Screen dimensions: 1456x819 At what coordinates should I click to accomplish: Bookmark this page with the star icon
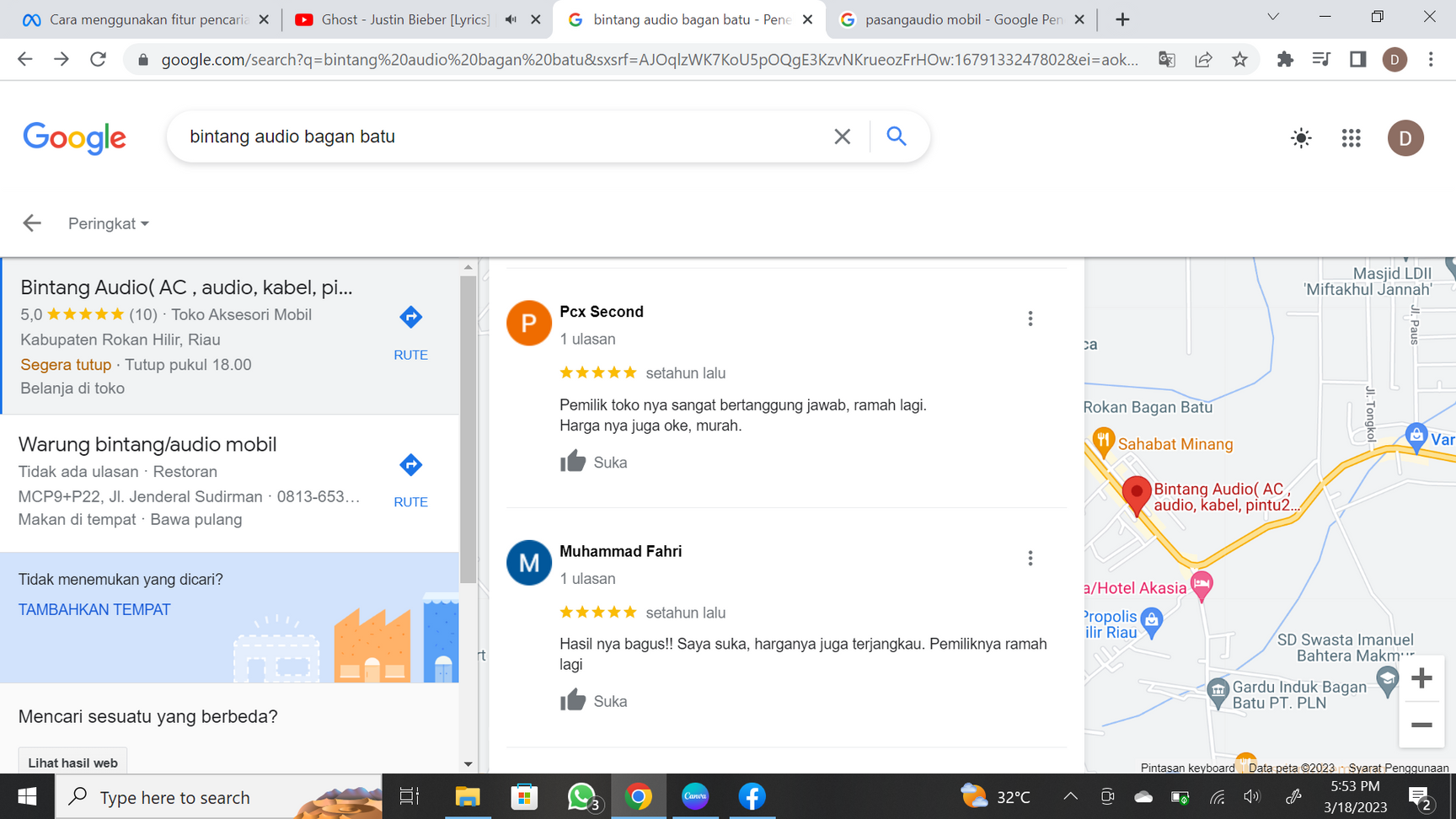pos(1239,59)
